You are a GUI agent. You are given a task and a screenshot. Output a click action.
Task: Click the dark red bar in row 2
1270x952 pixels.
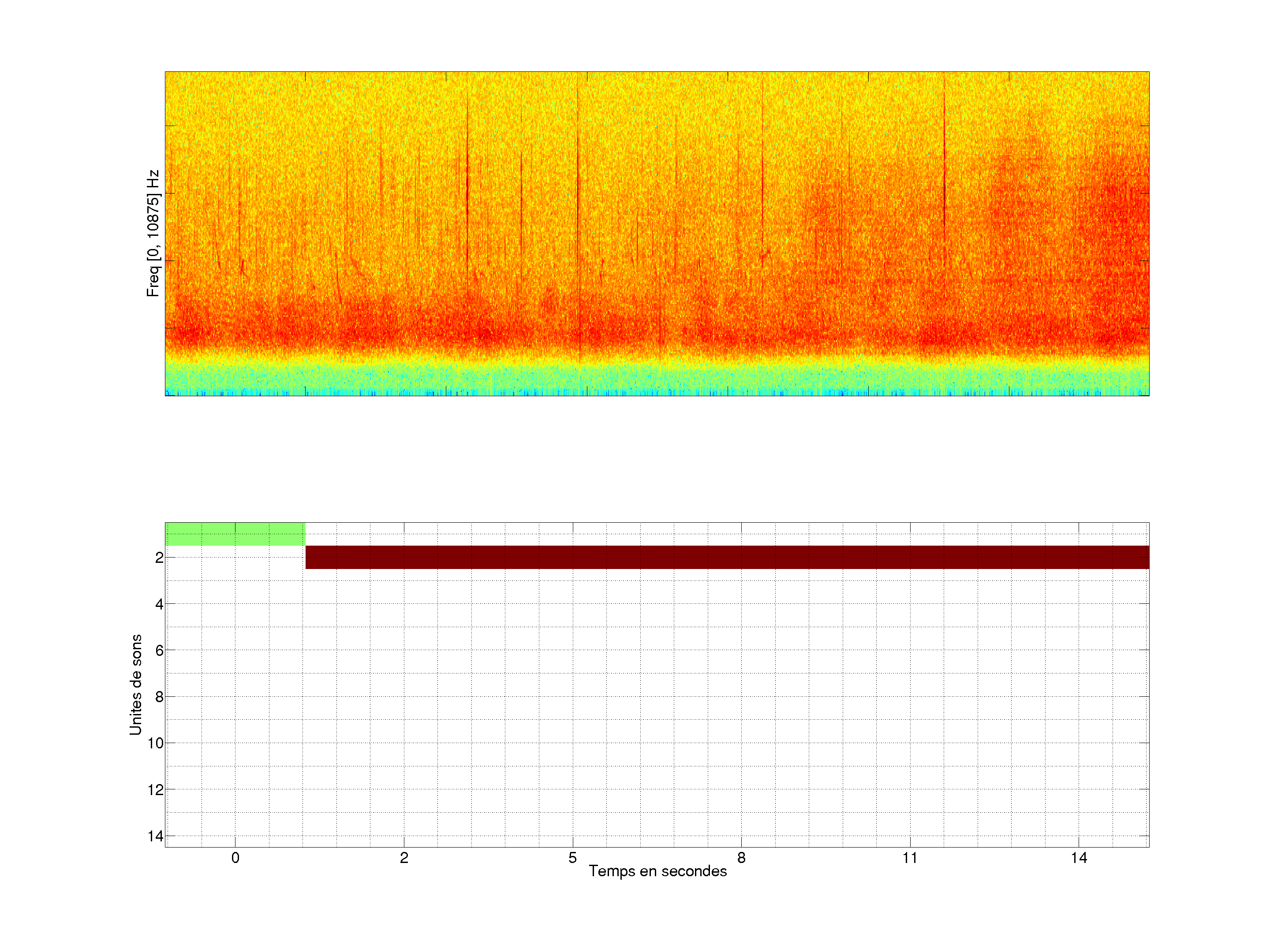[x=726, y=557]
